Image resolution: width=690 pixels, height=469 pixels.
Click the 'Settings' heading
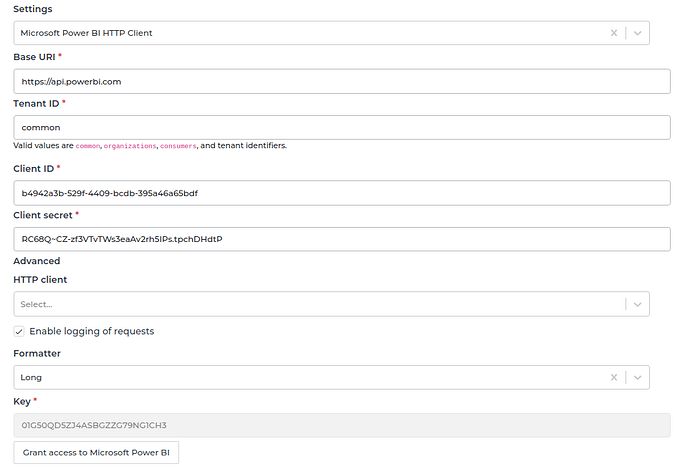33,9
